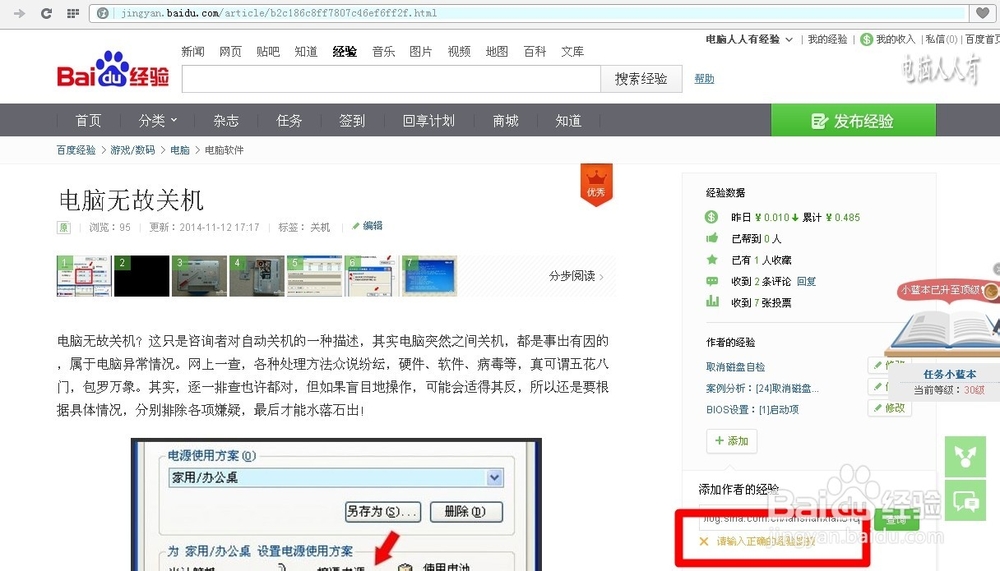Open the 我的经验 link
Image resolution: width=1000 pixels, height=571 pixels.
click(x=827, y=40)
